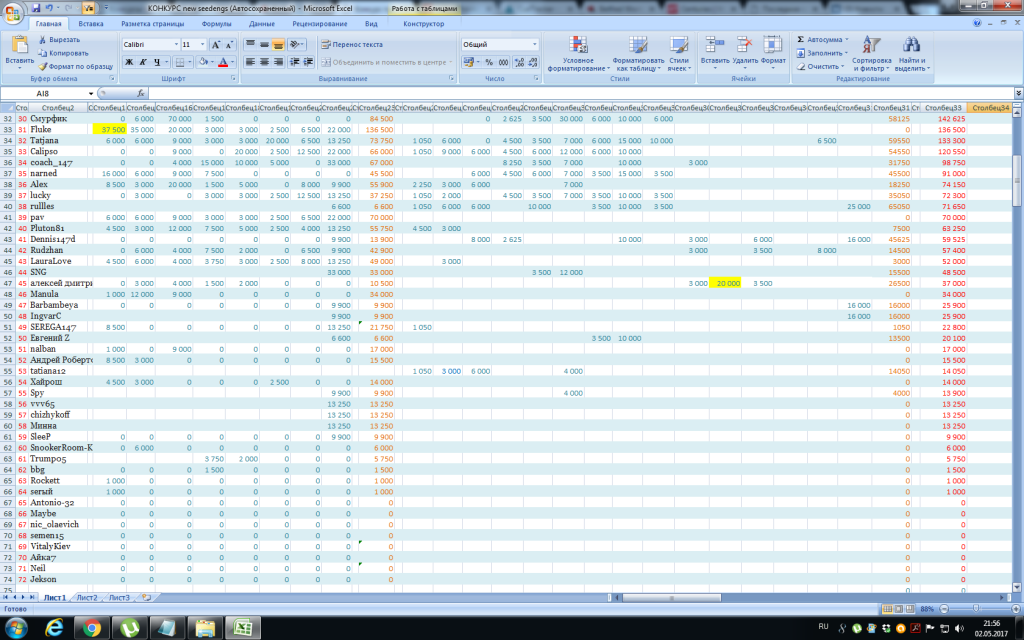Open the Рецензирование ribbon tab
This screenshot has width=1024, height=640.
pos(319,24)
